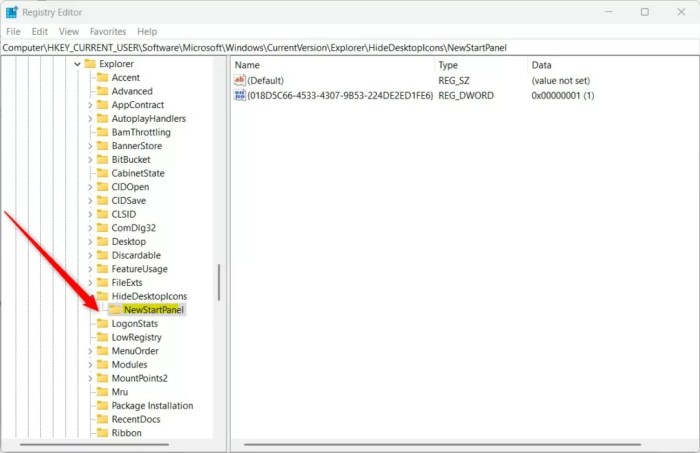Open the View menu

[69, 32]
